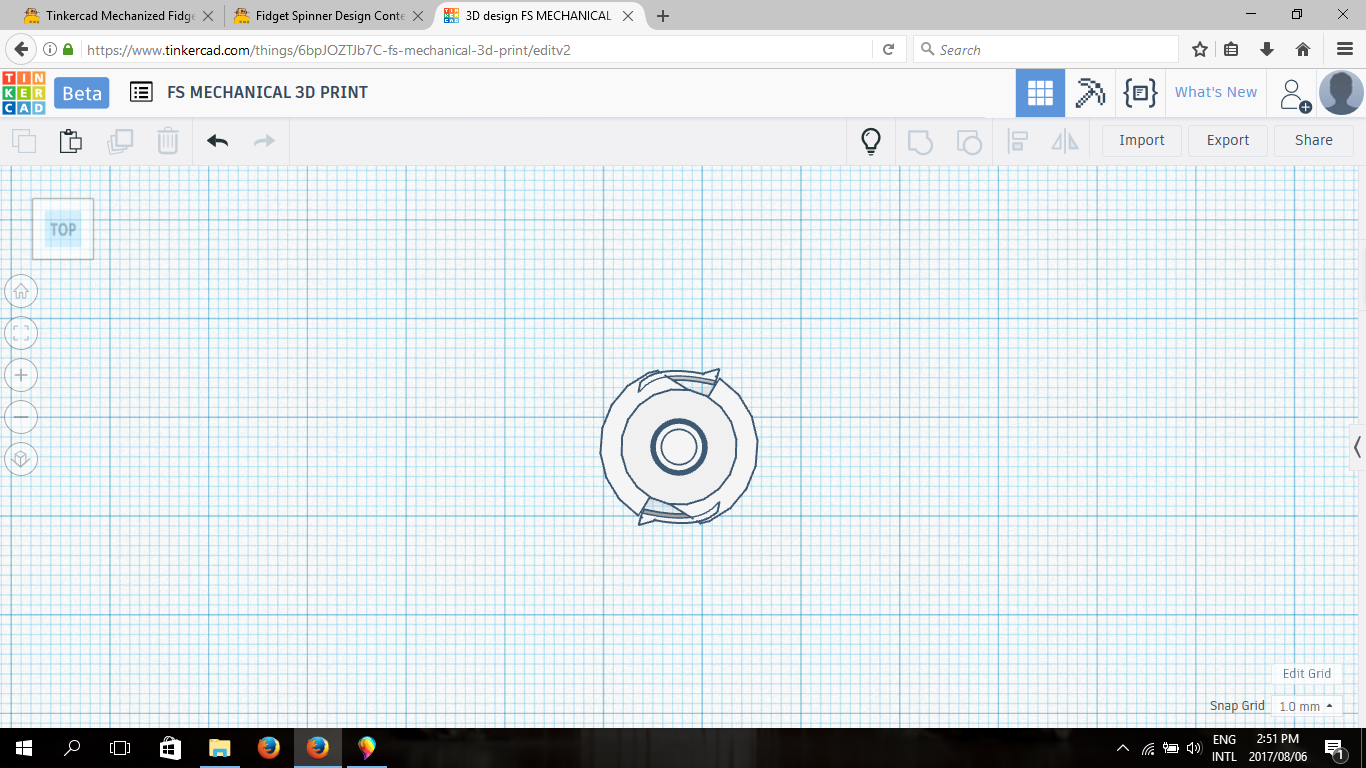Screen dimensions: 1366x768
Task: Open the Action Center notifications
Action: (1334, 748)
